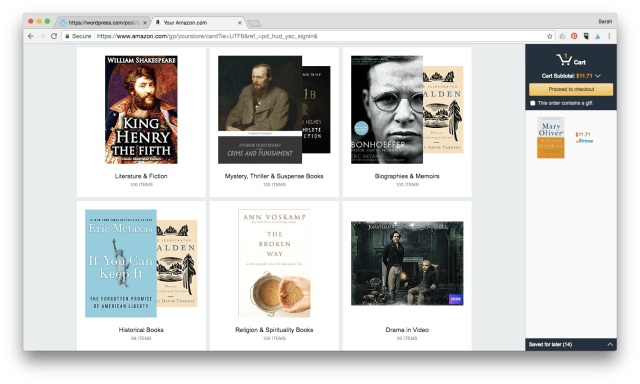Switch to the Your Amazon.com tab

coord(198,23)
